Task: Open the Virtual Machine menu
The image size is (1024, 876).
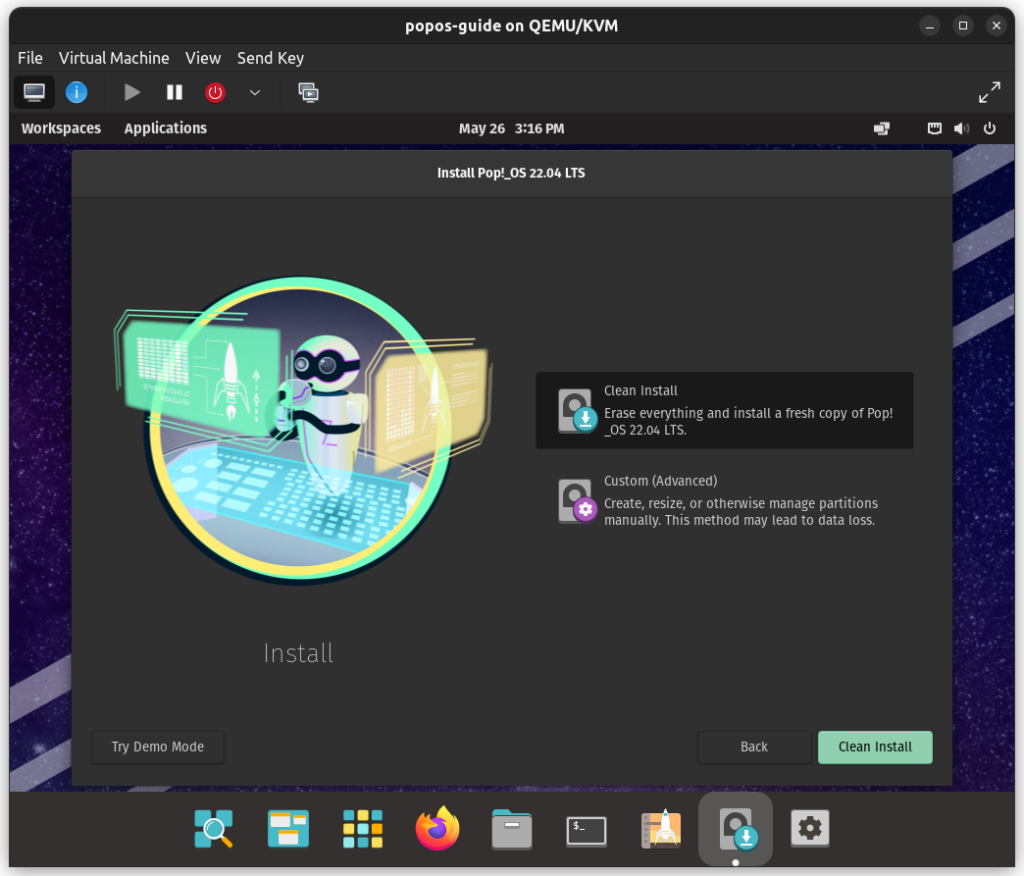Action: (114, 58)
